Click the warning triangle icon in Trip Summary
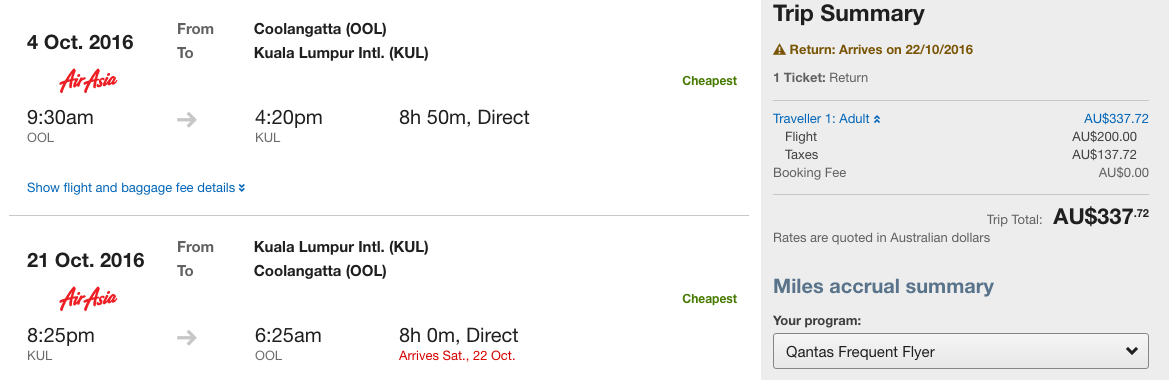This screenshot has height=380, width=1169. [780, 50]
